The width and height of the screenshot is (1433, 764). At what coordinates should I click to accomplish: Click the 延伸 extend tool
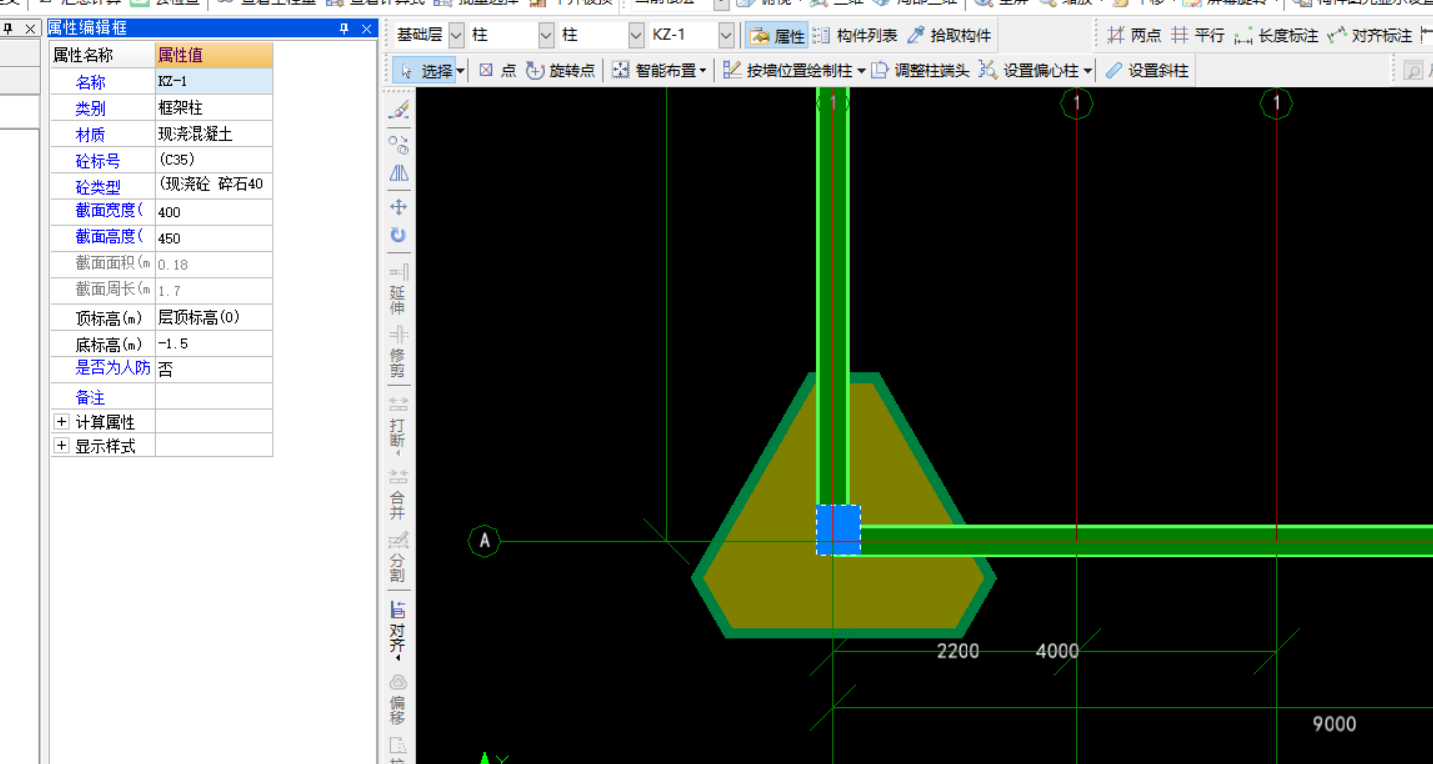pyautogui.click(x=398, y=289)
